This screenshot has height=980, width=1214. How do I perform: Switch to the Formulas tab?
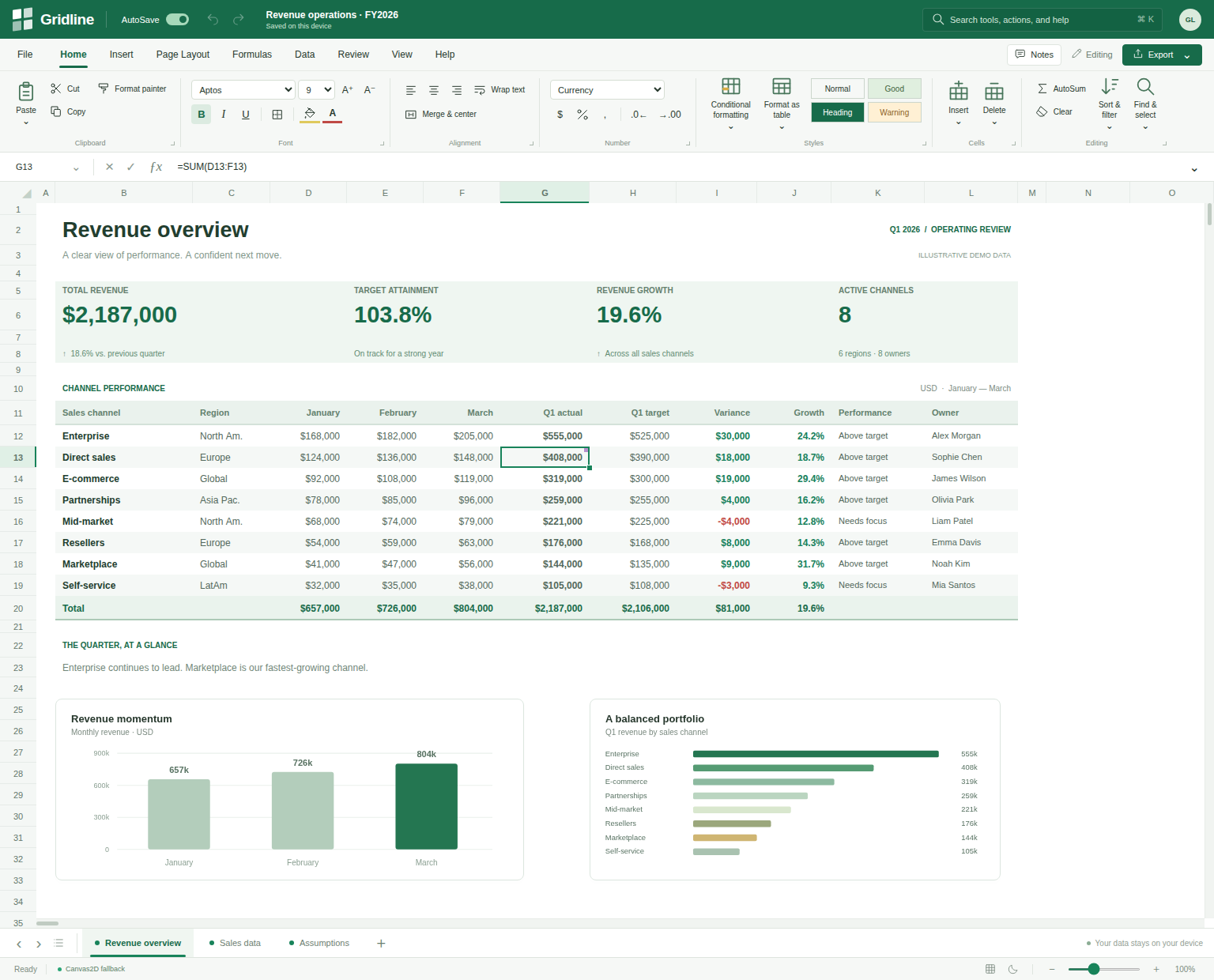tap(252, 55)
